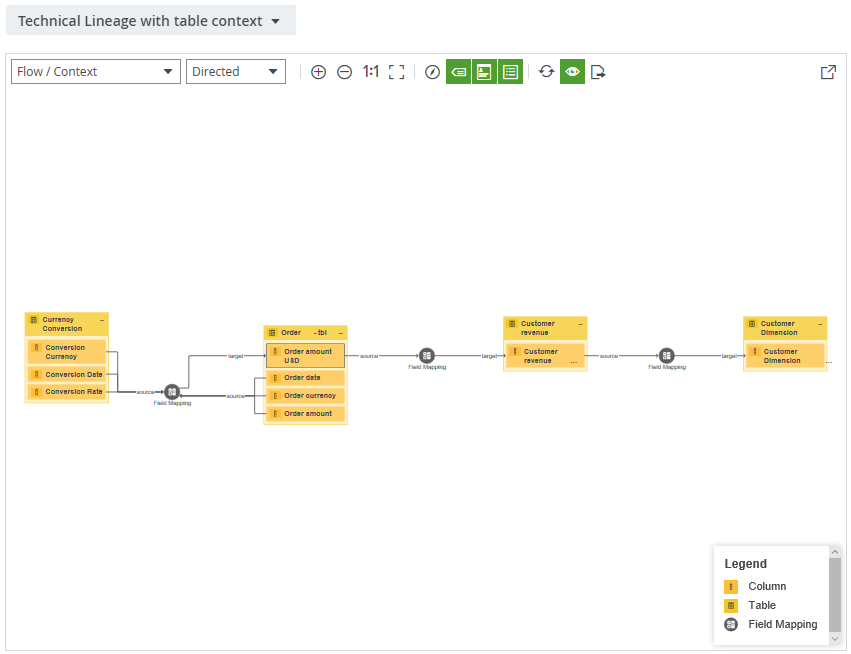Toggle the green eye visibility button
851x654 pixels.
coord(572,72)
